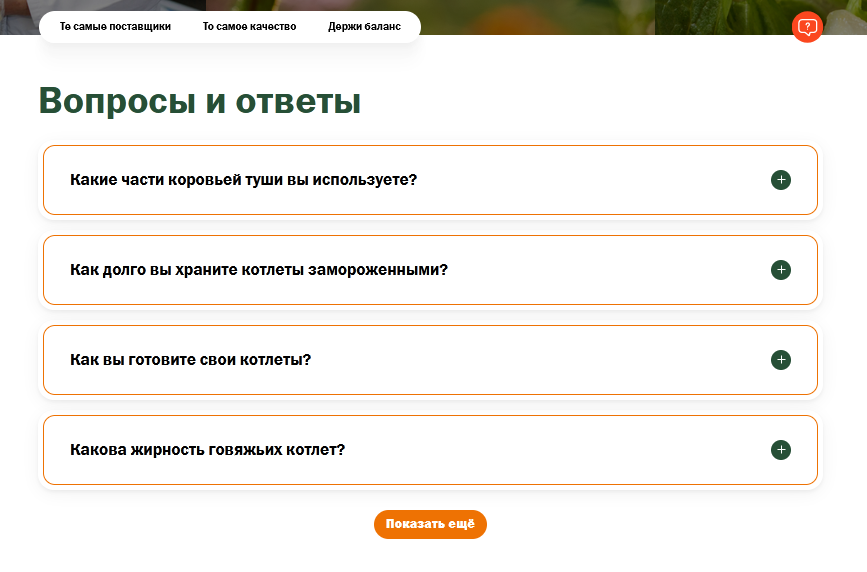Expand plus icon for frozen patties storage question
This screenshot has width=867, height=572.
coord(781,270)
